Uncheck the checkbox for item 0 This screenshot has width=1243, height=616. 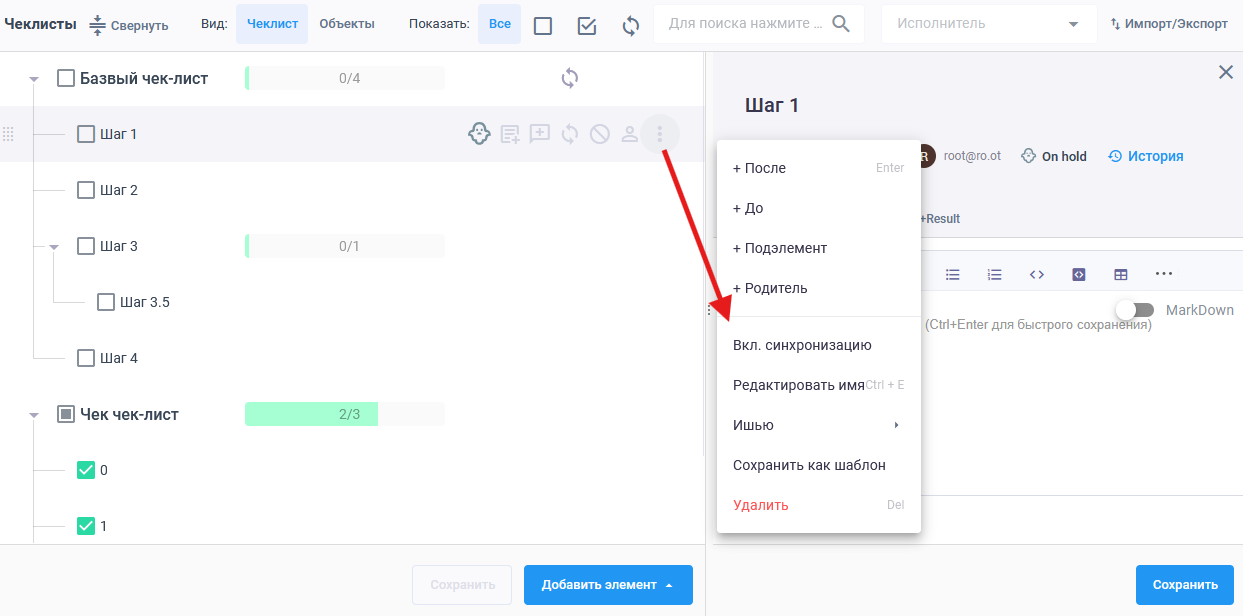(86, 470)
